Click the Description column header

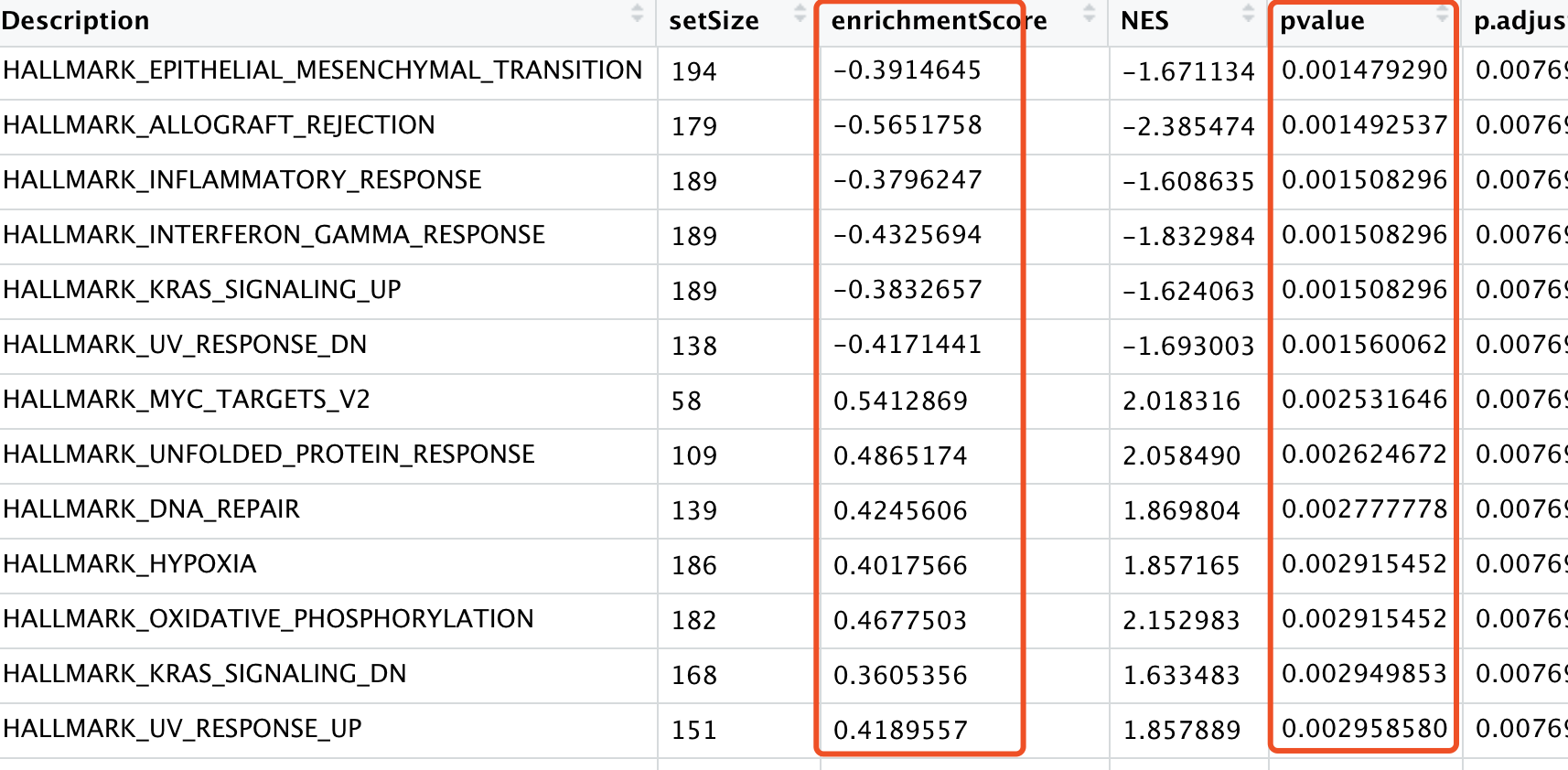76,21
